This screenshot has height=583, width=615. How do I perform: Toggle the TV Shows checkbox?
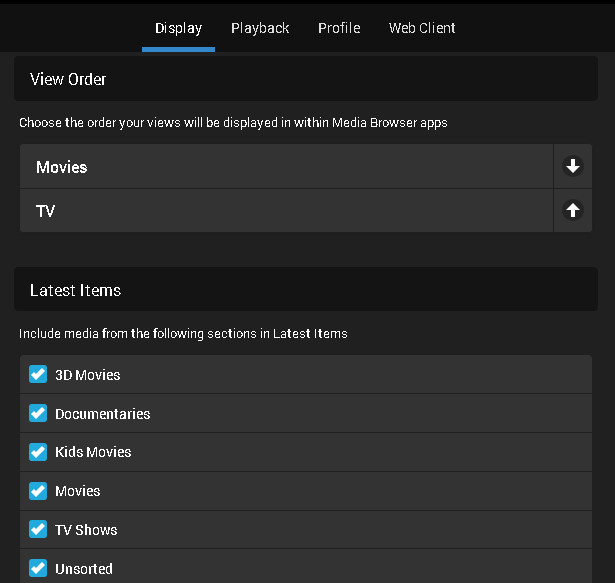(38, 530)
